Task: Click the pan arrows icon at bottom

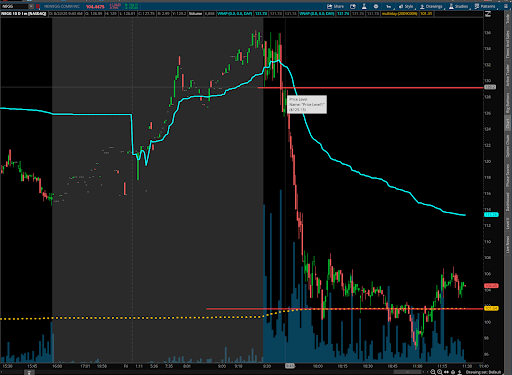Action: (447, 372)
